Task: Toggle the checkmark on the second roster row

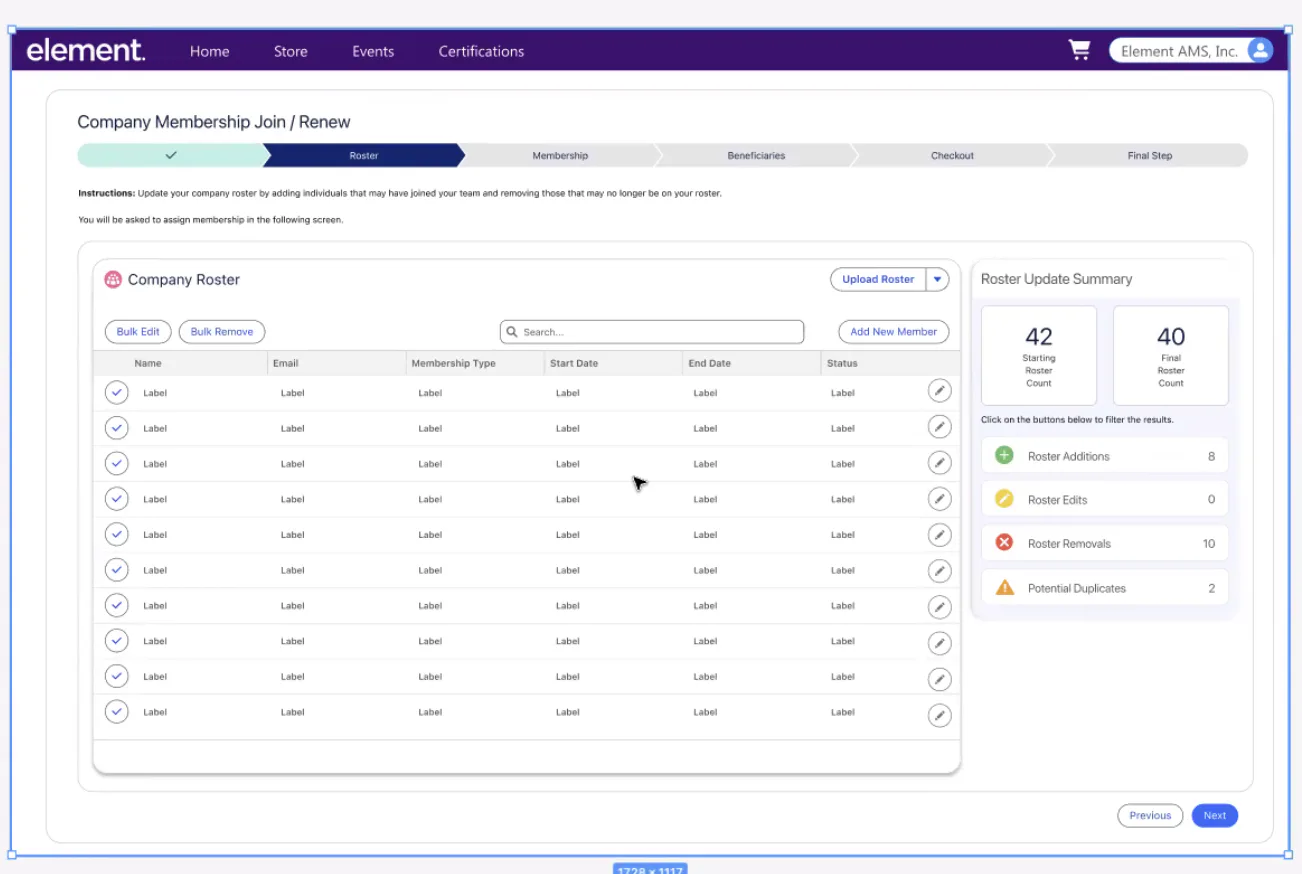Action: (x=117, y=428)
